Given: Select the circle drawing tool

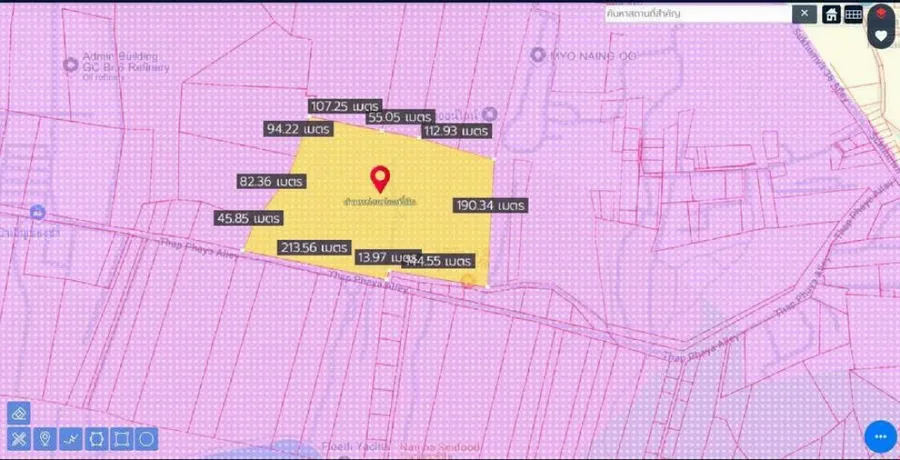Looking at the screenshot, I should 147,439.
